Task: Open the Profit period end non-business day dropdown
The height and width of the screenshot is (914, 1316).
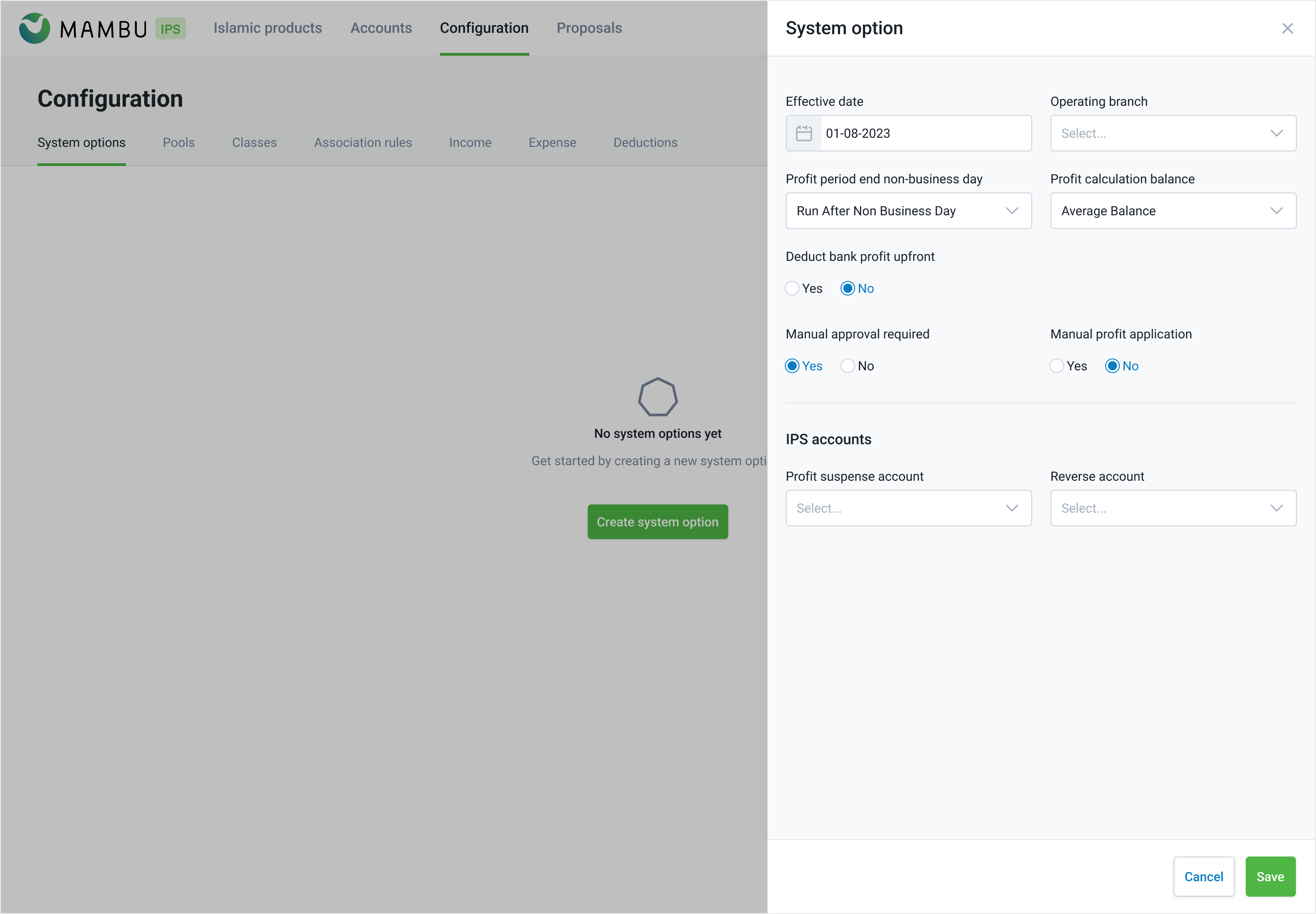Action: pos(908,210)
